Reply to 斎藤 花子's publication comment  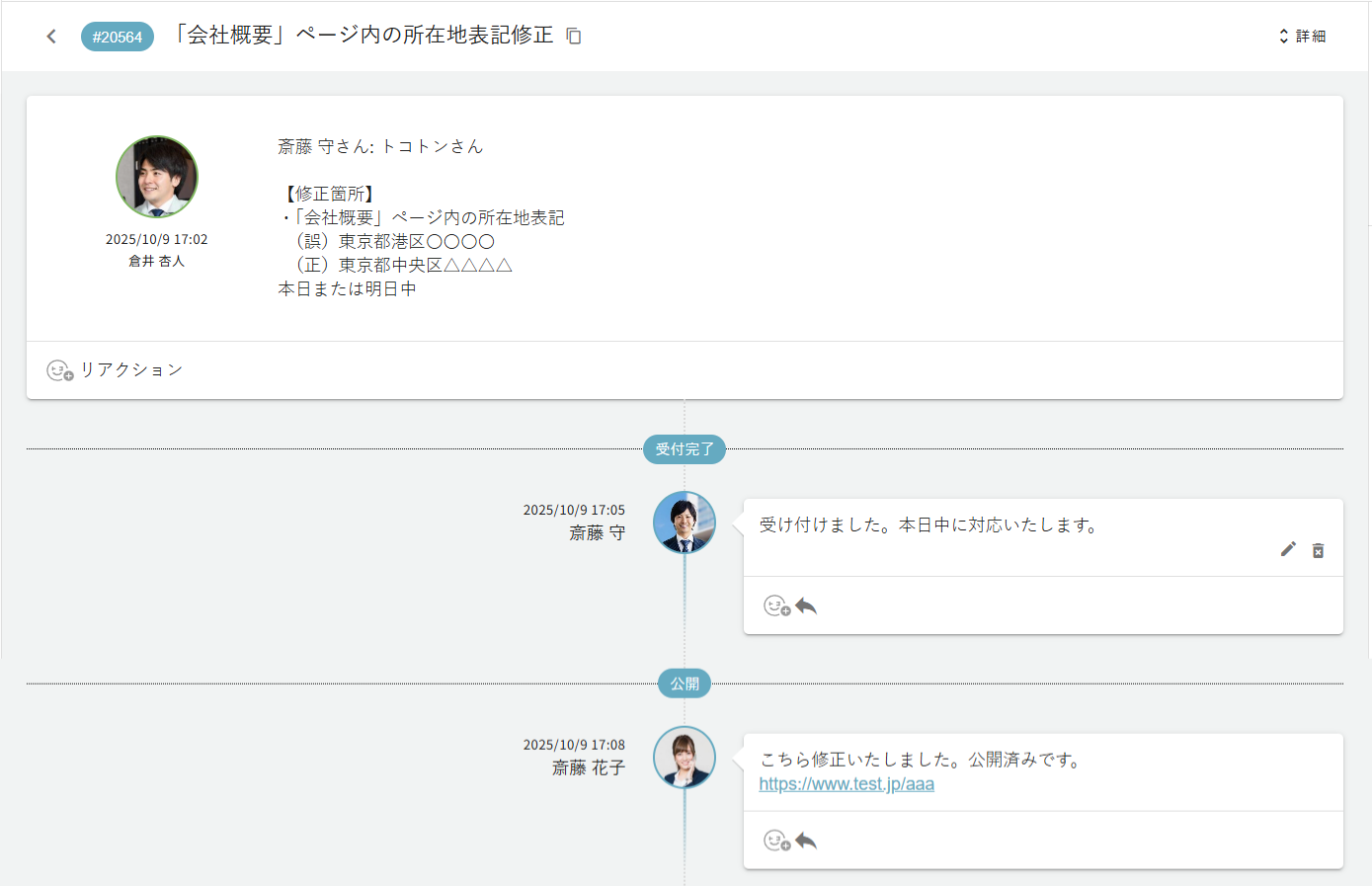click(805, 840)
